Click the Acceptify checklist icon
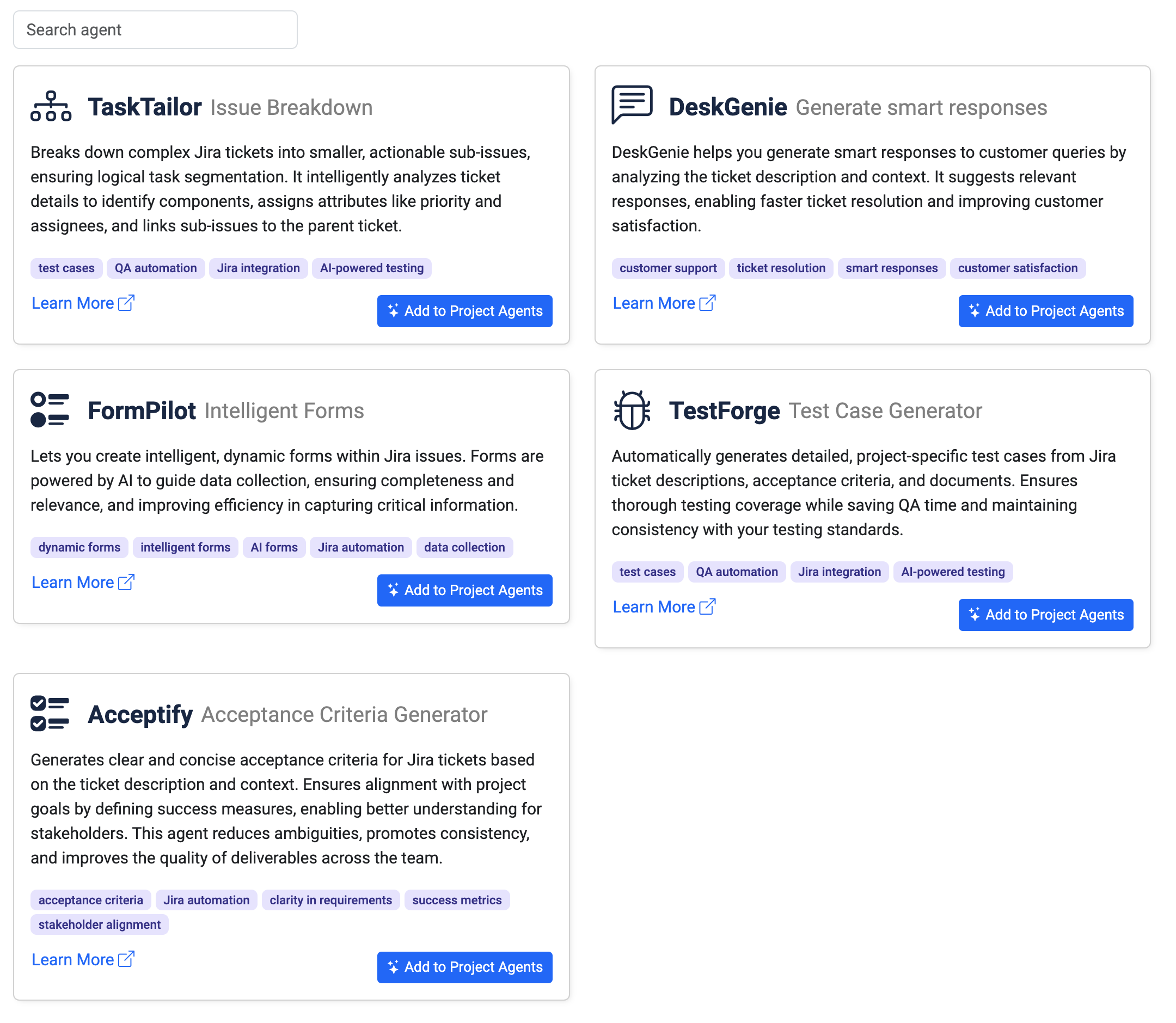1176x1023 pixels. point(50,713)
